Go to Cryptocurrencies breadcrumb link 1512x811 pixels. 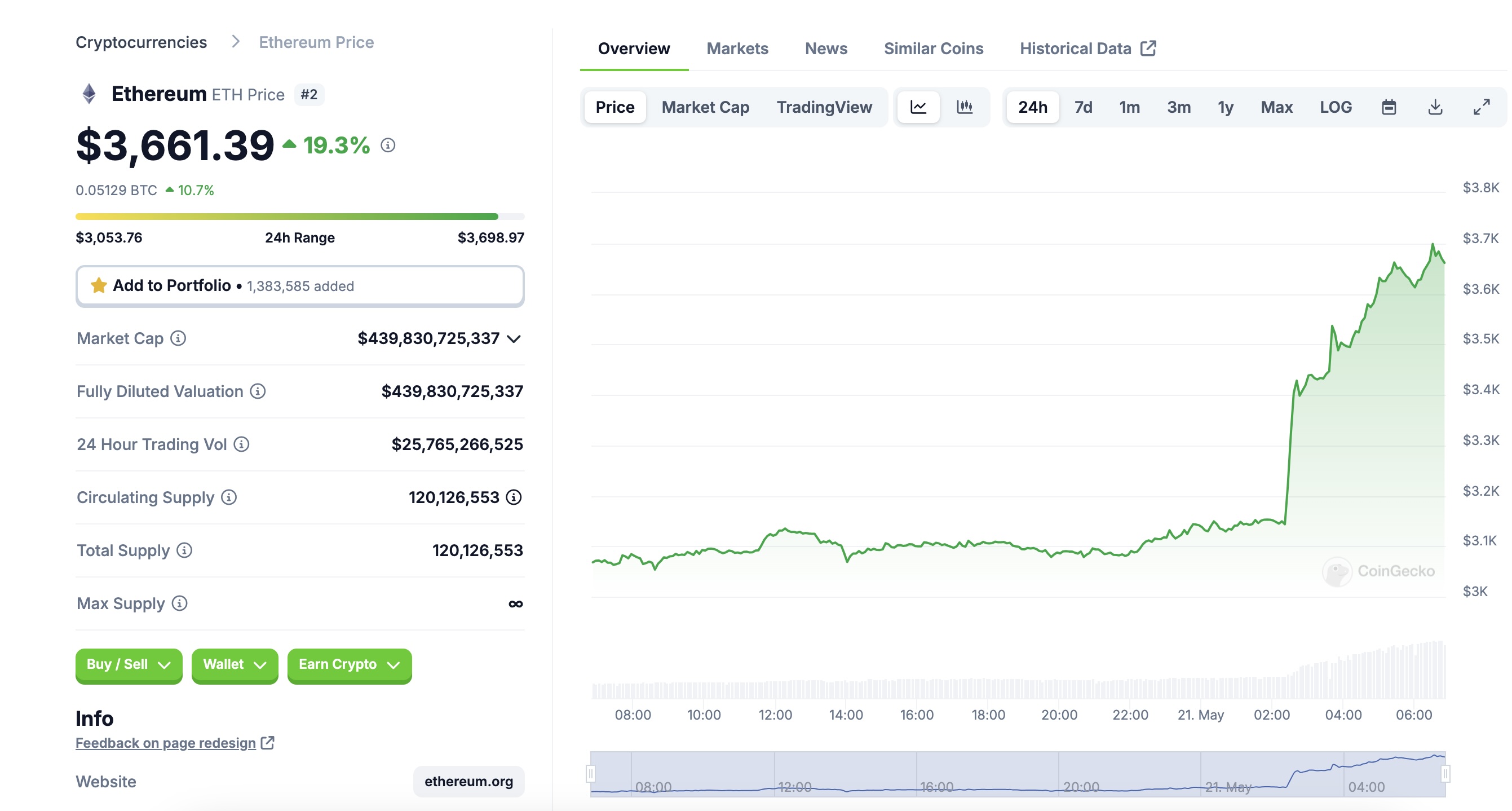pos(142,42)
